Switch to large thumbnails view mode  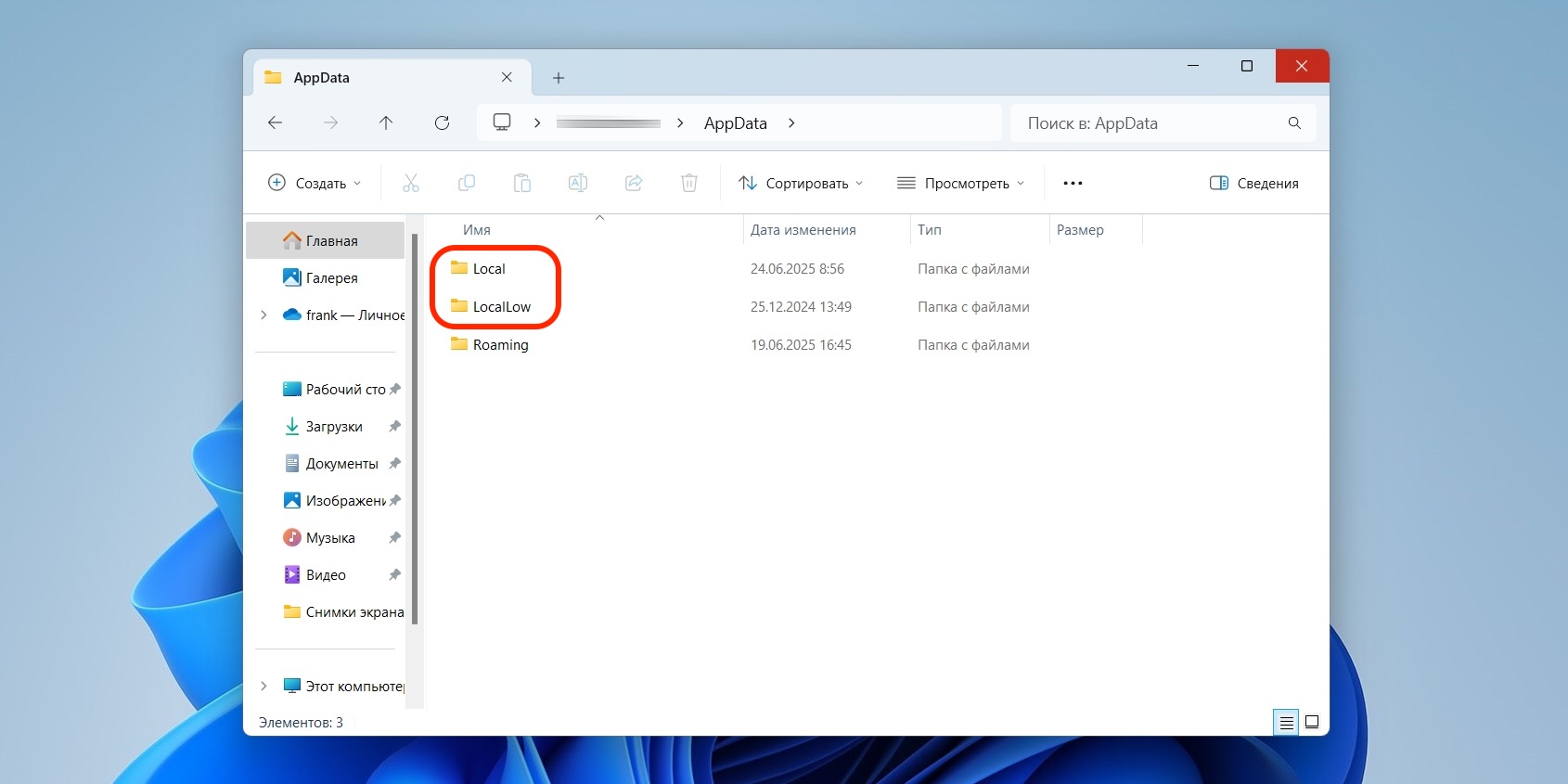(x=1312, y=722)
